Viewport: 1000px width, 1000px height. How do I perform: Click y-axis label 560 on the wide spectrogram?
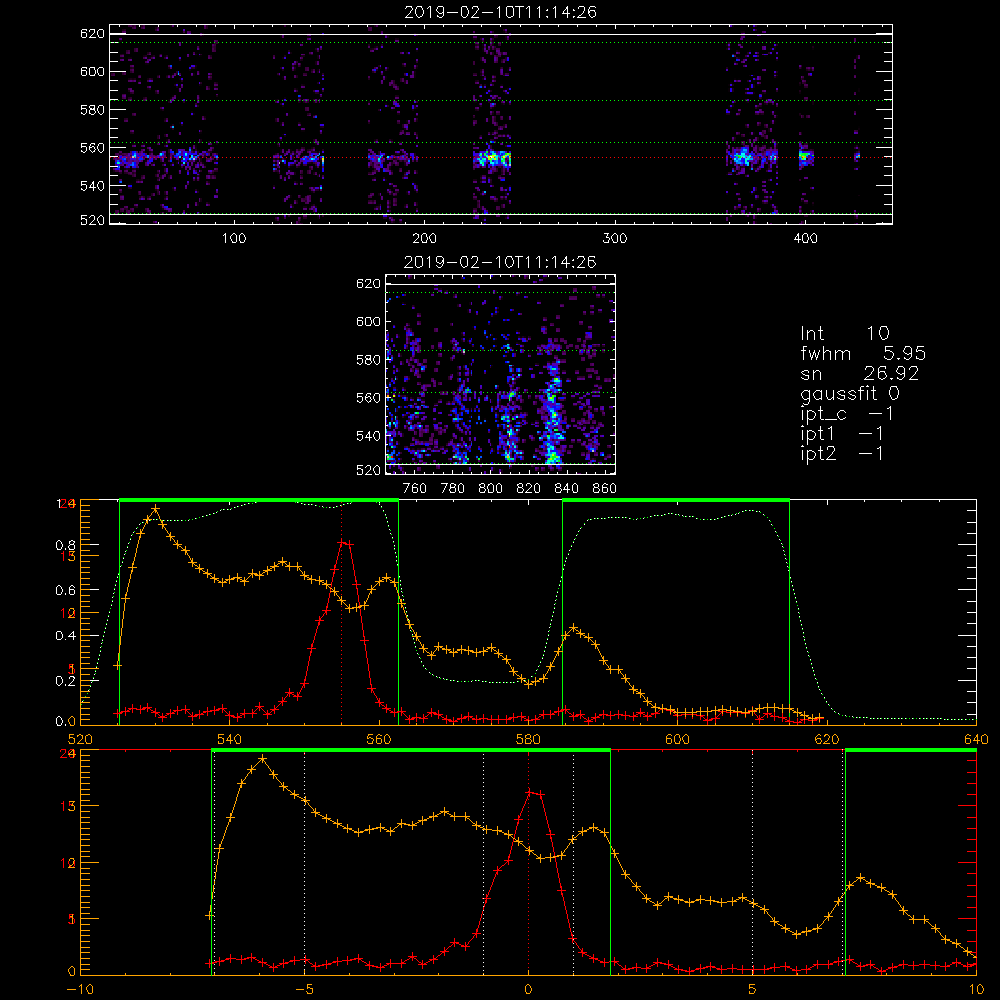[92, 148]
